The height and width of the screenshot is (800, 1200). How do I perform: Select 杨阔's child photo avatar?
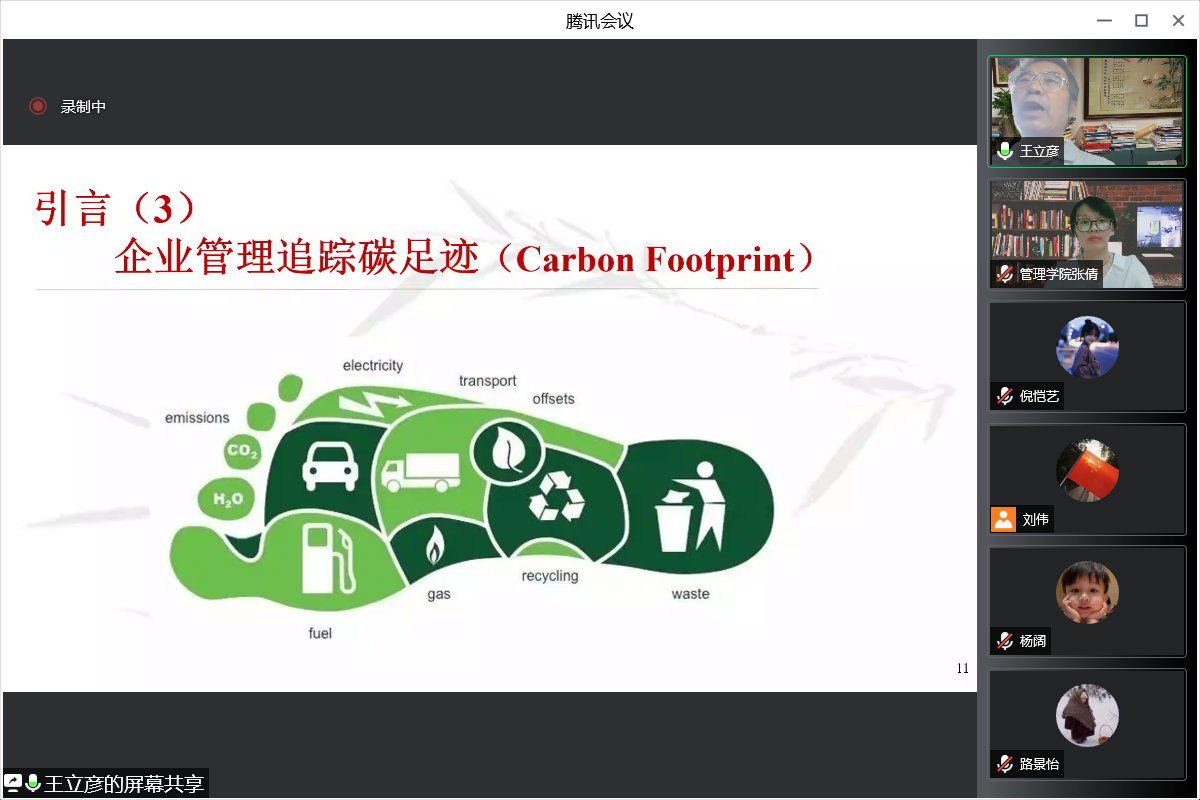pyautogui.click(x=1087, y=592)
